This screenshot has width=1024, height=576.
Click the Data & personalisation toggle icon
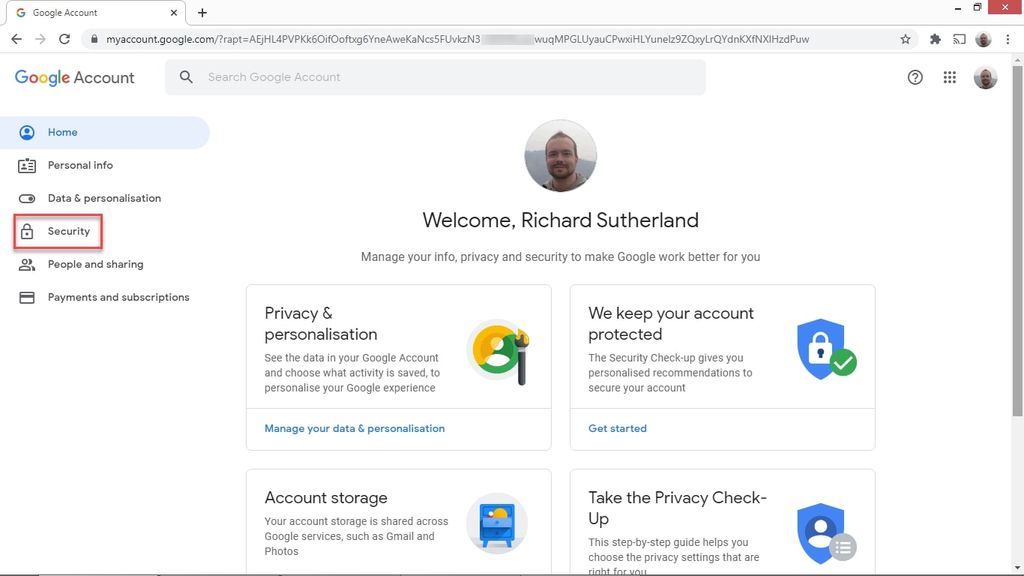(26, 198)
